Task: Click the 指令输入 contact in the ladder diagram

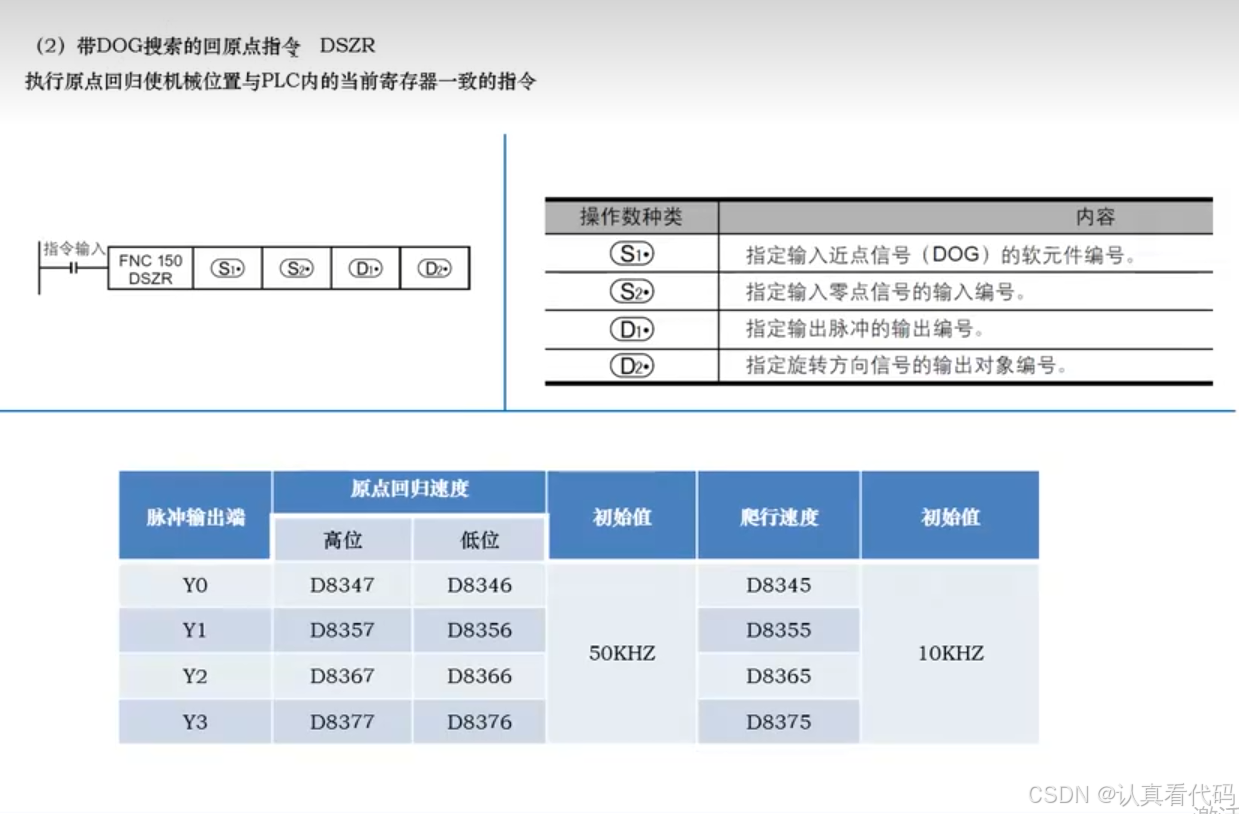Action: 73,268
